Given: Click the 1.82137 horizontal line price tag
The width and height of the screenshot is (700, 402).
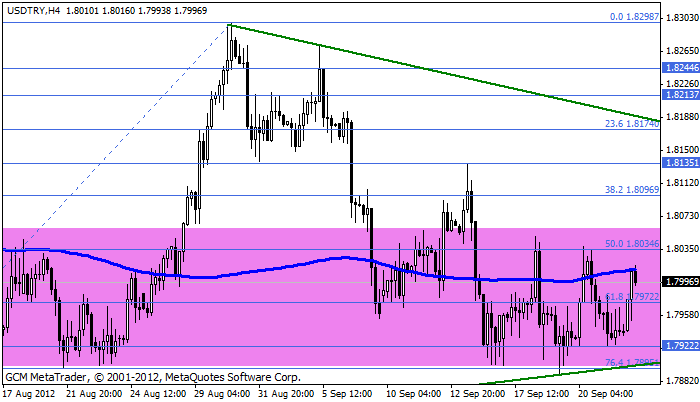Looking at the screenshot, I should [x=681, y=95].
